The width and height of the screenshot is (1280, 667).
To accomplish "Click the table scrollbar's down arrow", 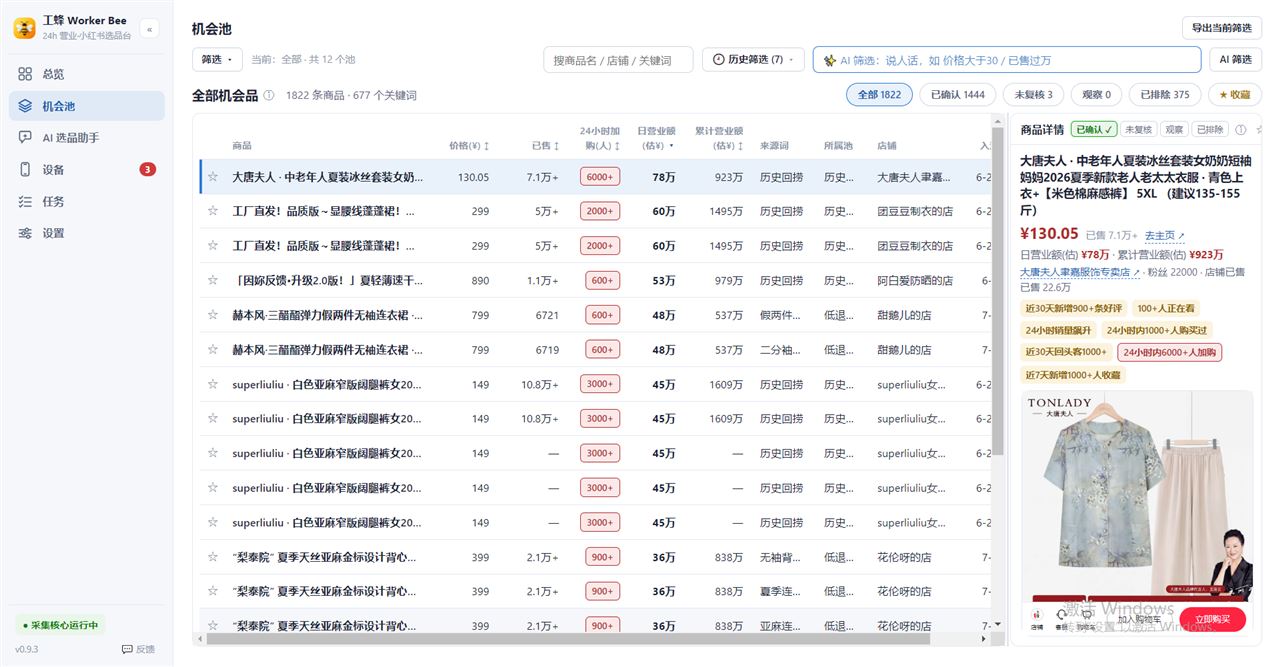I will (x=997, y=625).
